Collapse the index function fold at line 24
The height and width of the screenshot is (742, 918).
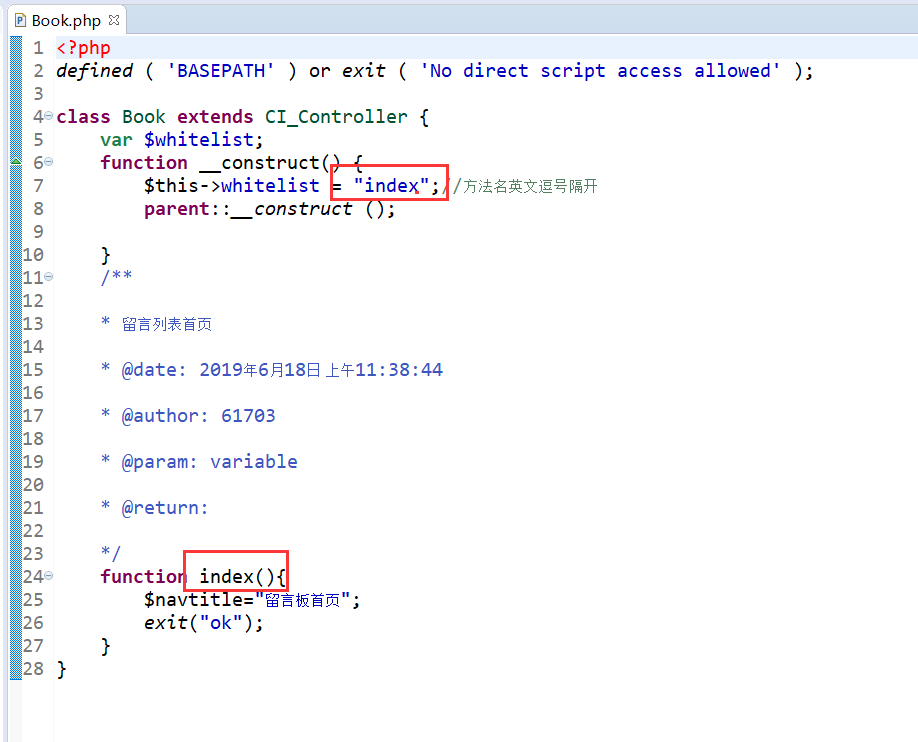pos(49,577)
